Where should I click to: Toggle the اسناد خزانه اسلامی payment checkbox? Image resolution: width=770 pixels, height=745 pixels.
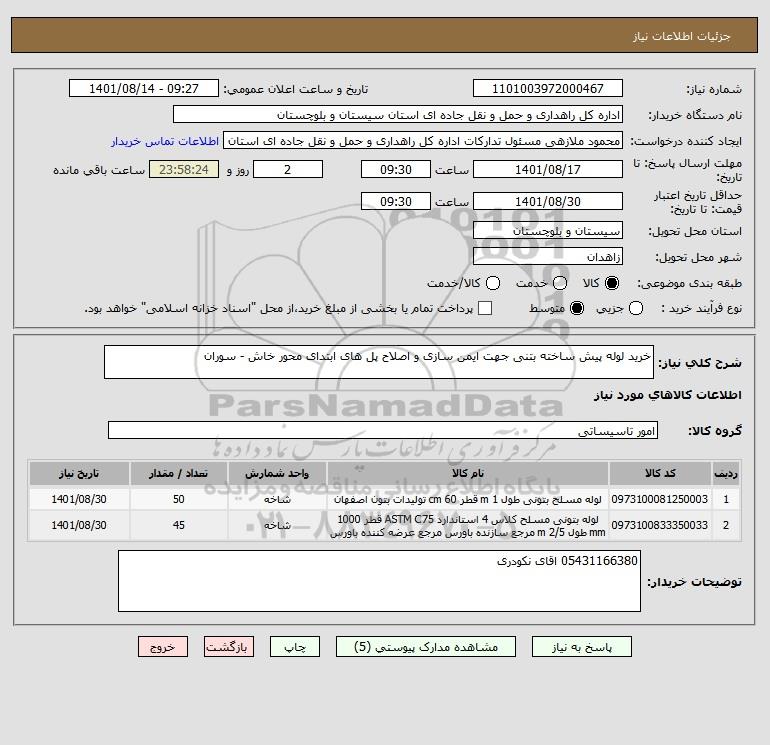[x=485, y=308]
